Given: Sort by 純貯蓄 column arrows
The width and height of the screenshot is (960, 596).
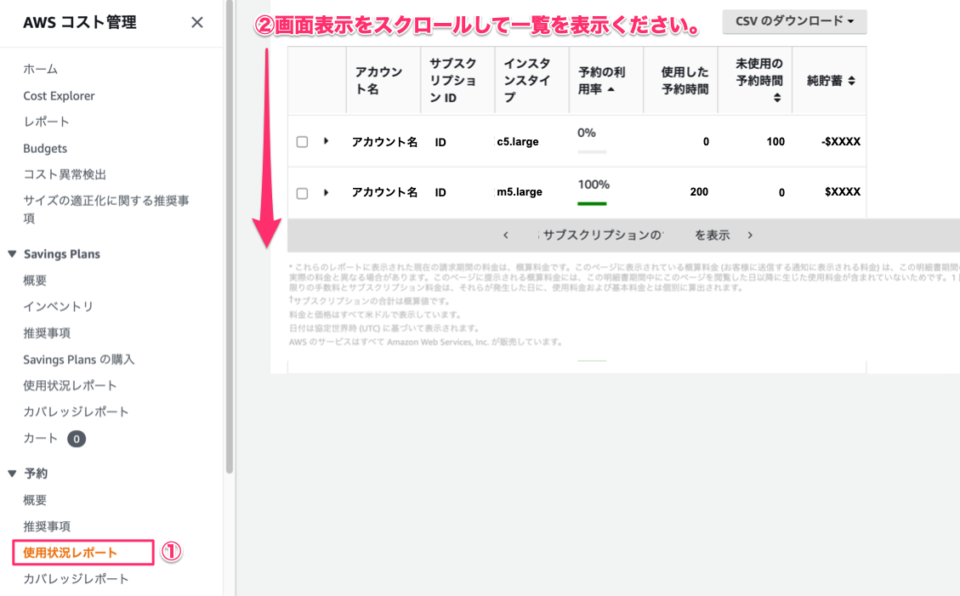Looking at the screenshot, I should click(x=851, y=80).
